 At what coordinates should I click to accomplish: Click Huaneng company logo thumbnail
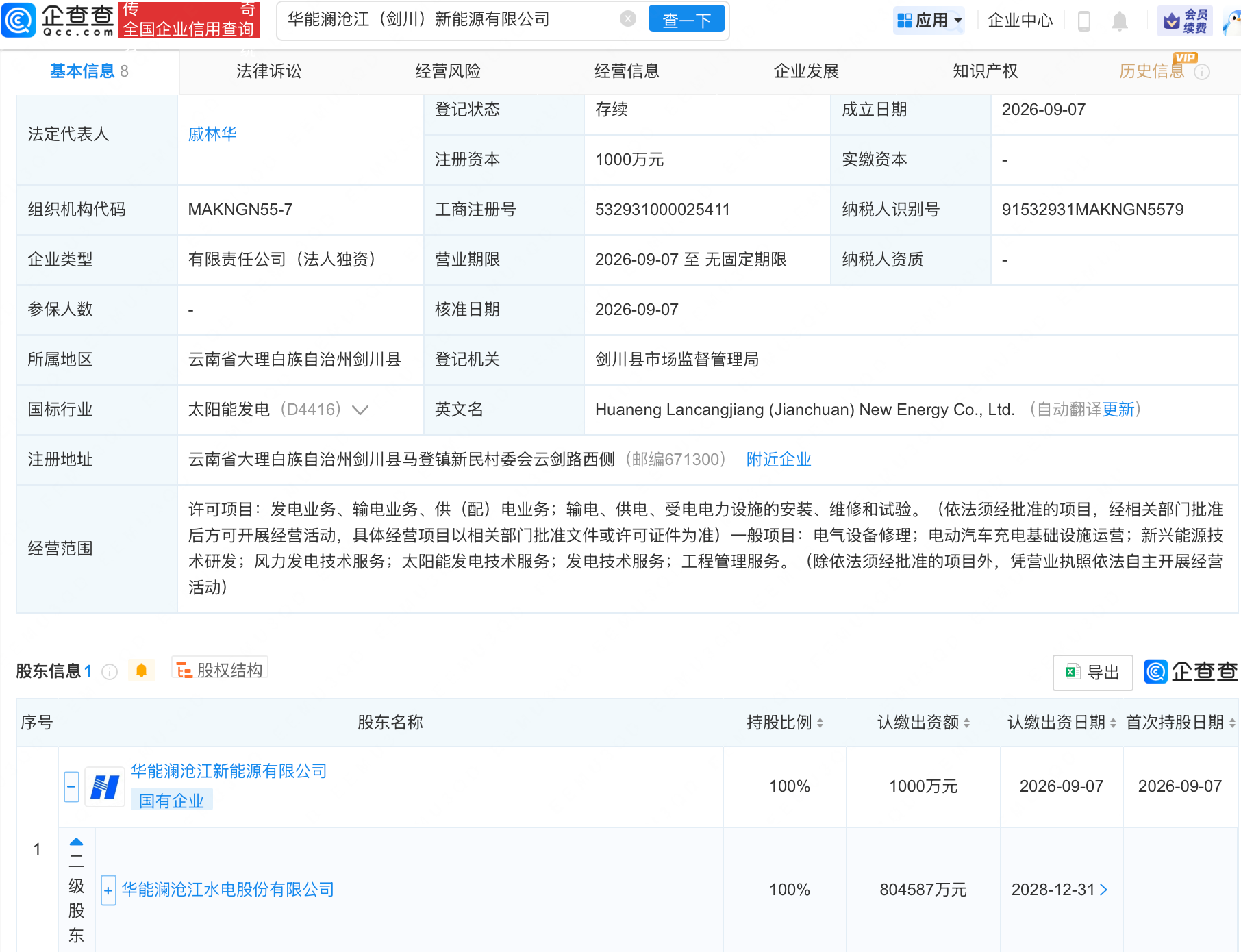[x=105, y=786]
